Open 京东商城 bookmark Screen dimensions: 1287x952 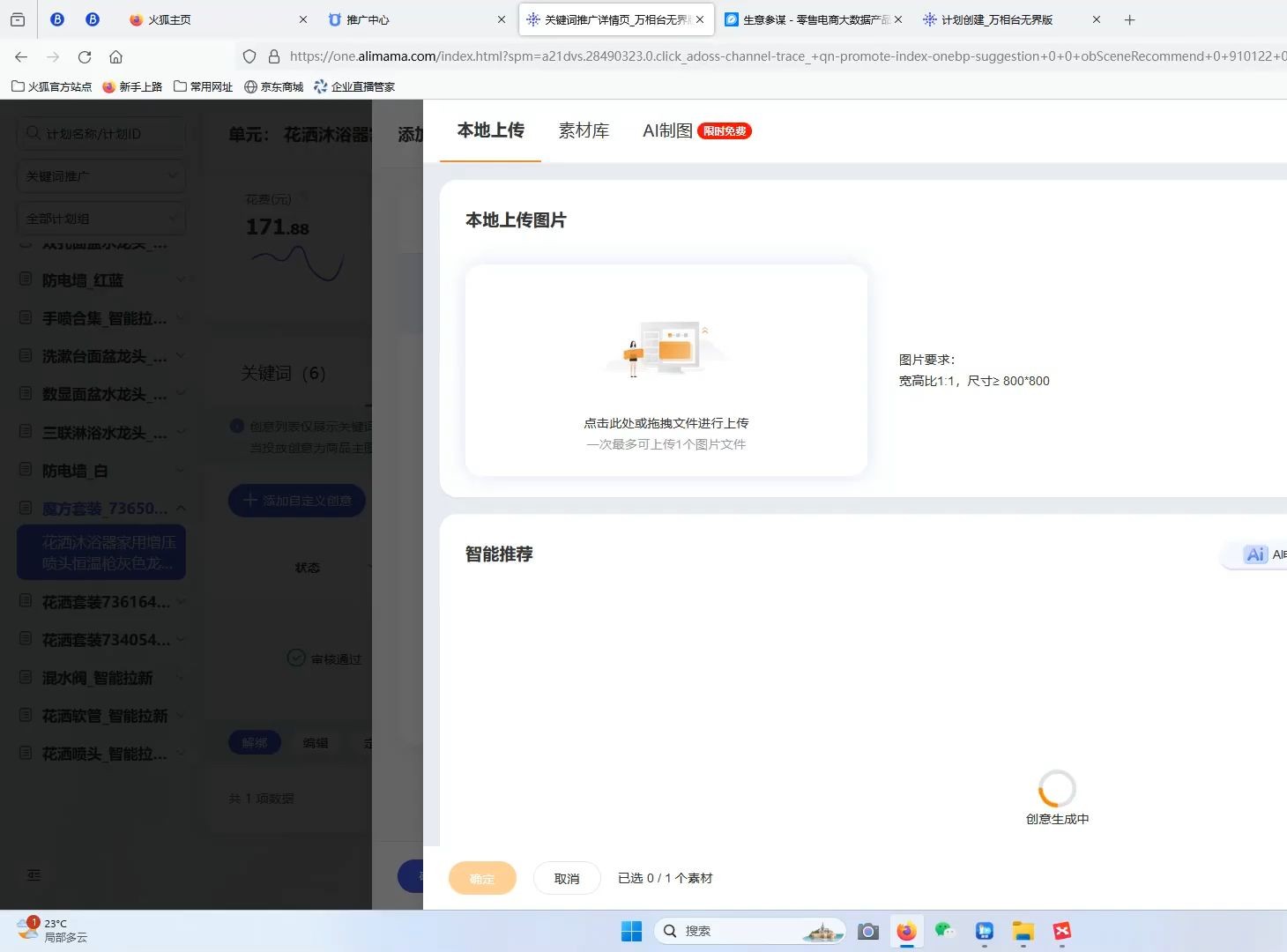(x=273, y=86)
